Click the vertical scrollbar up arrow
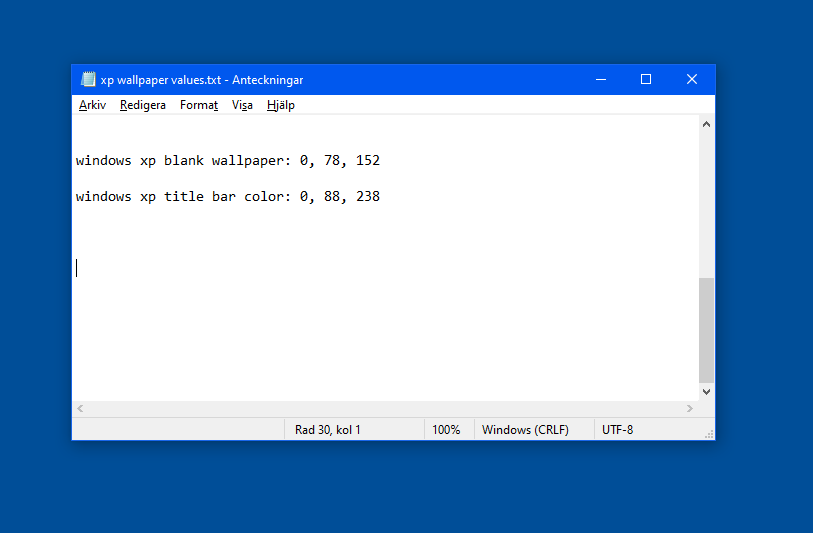This screenshot has height=533, width=813. click(x=706, y=124)
